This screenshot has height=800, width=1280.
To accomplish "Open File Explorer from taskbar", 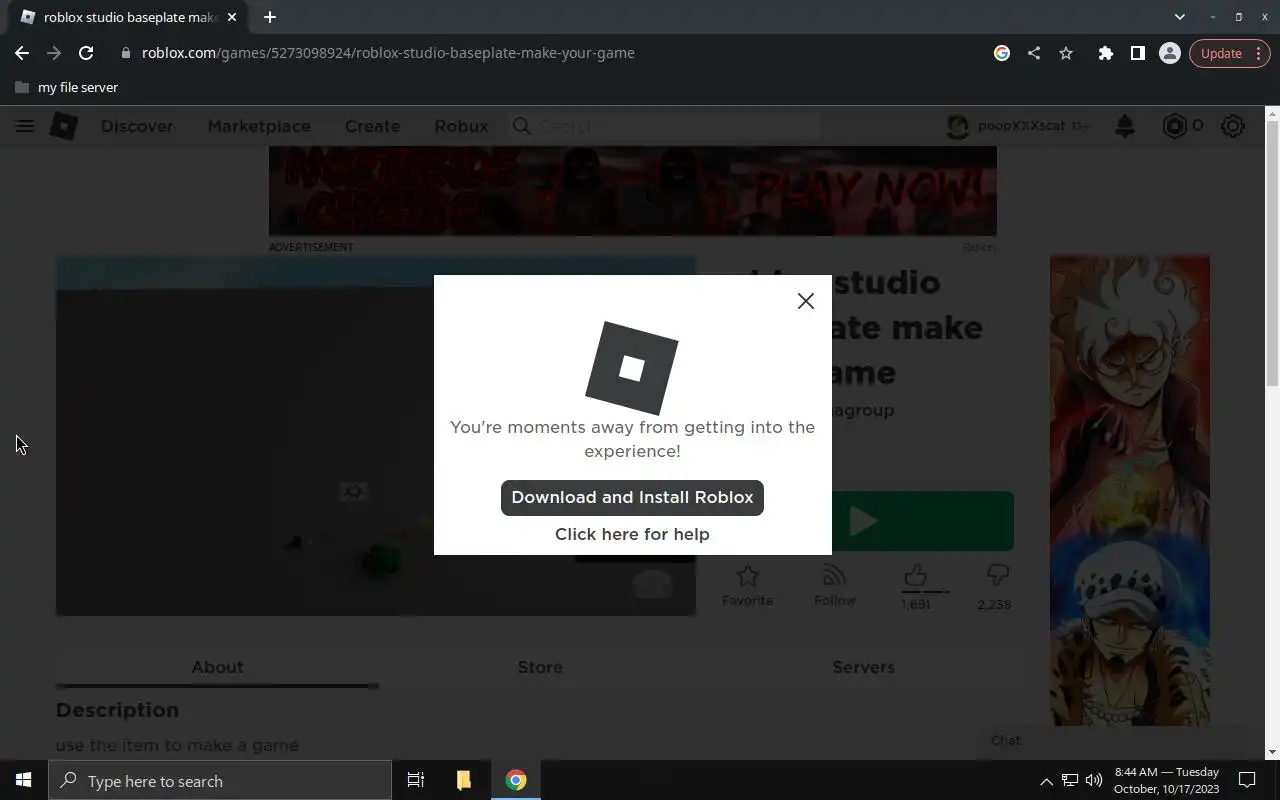I will coord(464,780).
